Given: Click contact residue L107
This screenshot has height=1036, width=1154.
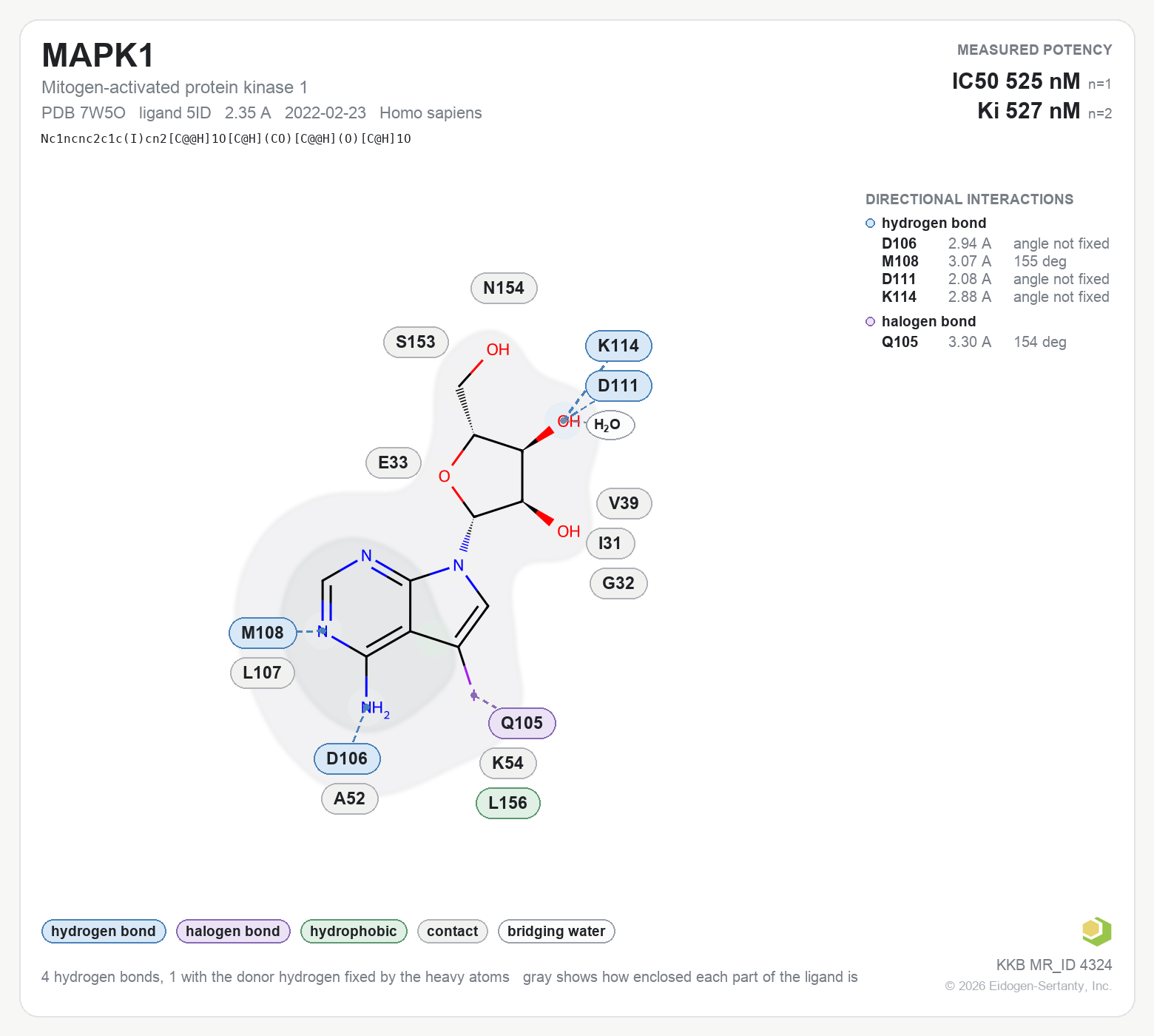Looking at the screenshot, I should [x=263, y=673].
